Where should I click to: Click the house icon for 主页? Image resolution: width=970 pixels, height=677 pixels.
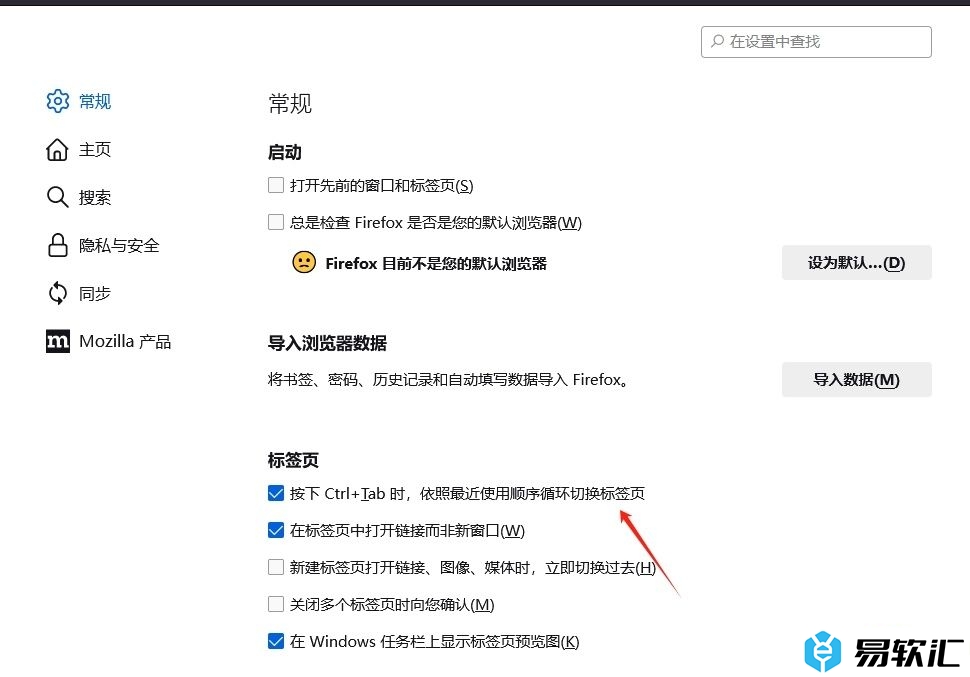coord(57,149)
